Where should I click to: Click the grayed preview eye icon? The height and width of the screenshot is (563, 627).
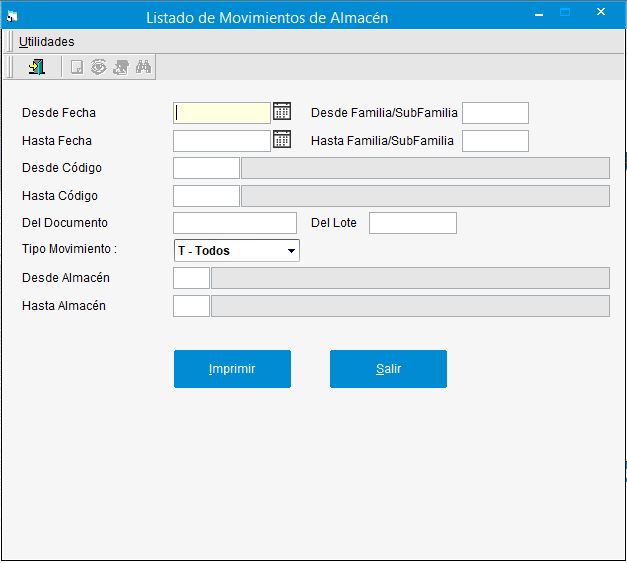[98, 67]
